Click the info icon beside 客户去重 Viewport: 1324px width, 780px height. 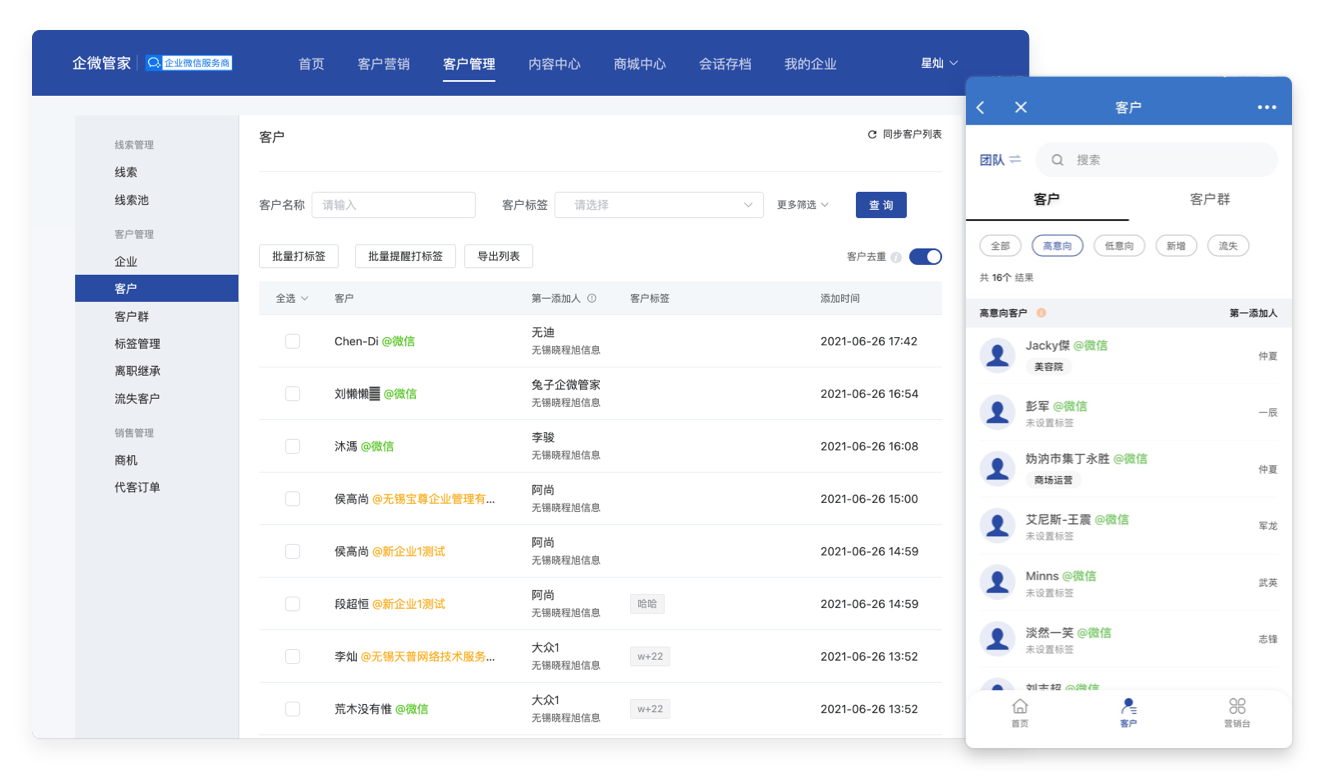click(x=896, y=257)
